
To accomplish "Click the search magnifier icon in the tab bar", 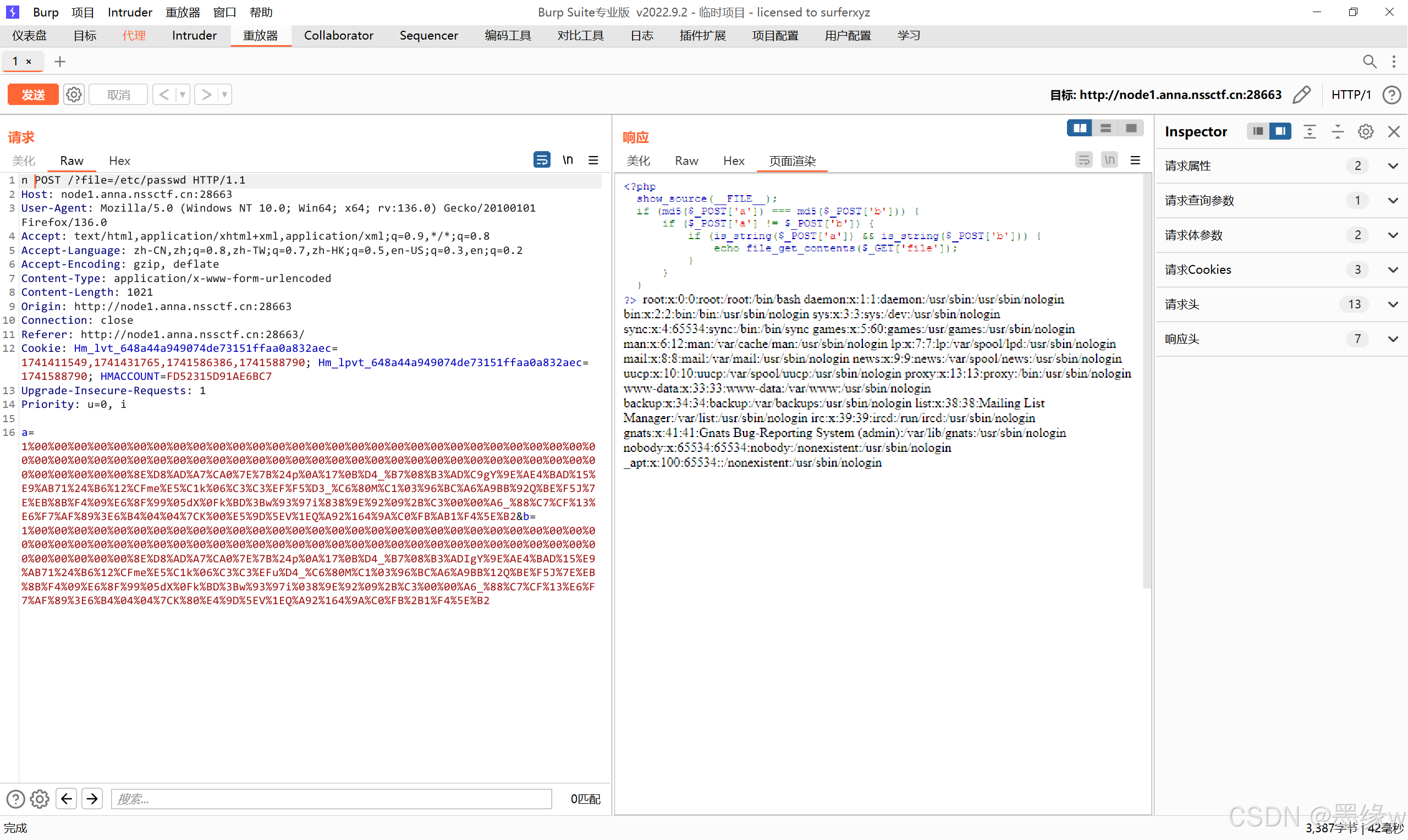I will [1369, 61].
